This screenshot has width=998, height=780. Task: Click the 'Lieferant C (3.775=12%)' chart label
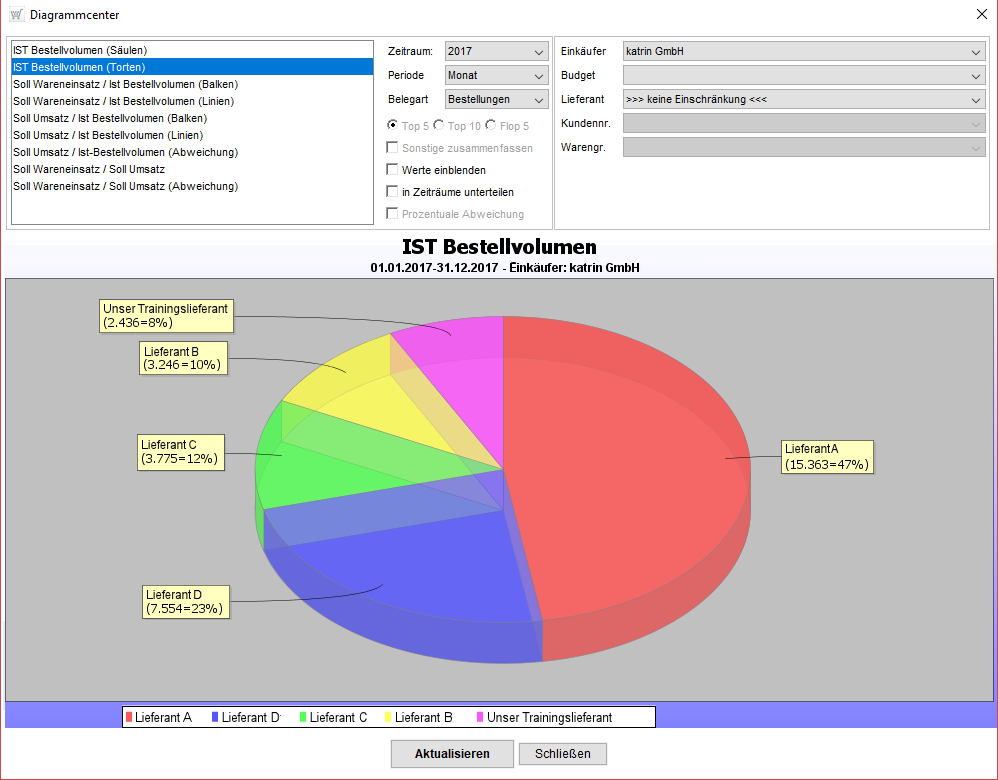pyautogui.click(x=181, y=451)
